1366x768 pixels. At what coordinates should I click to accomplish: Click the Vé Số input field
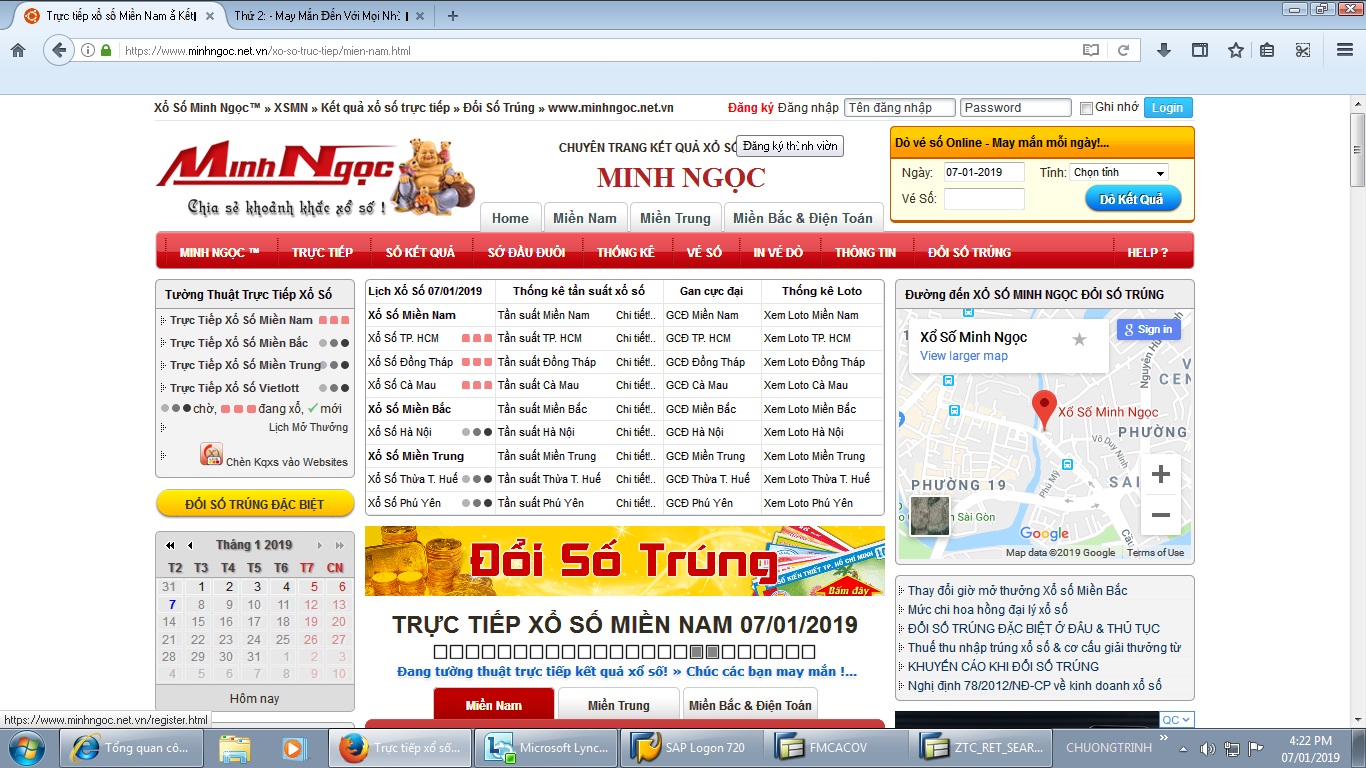pyautogui.click(x=984, y=199)
